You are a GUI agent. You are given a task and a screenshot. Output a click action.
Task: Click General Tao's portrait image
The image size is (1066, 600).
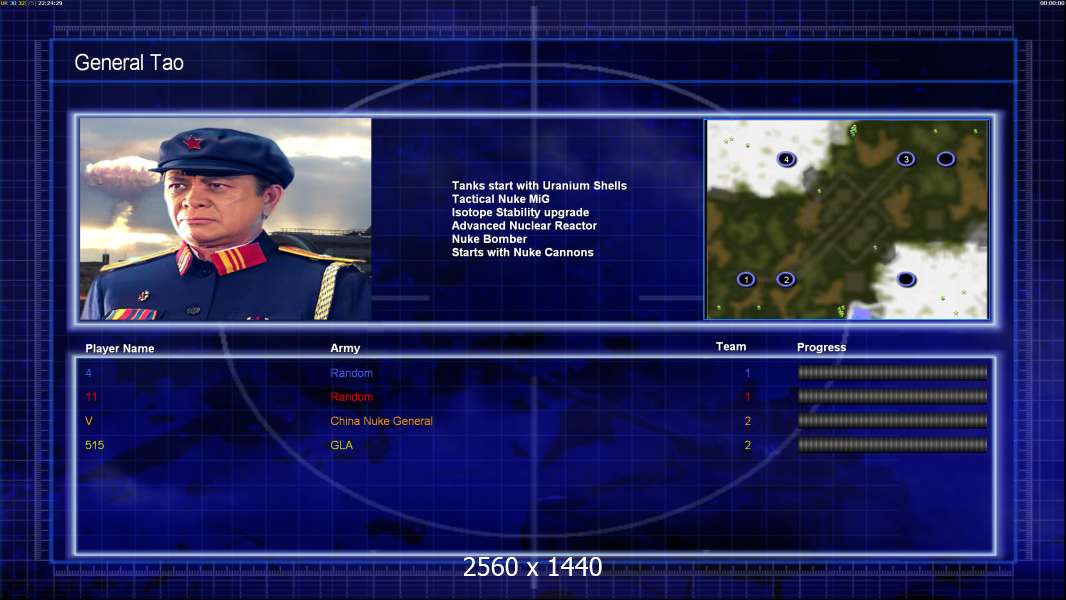(226, 219)
